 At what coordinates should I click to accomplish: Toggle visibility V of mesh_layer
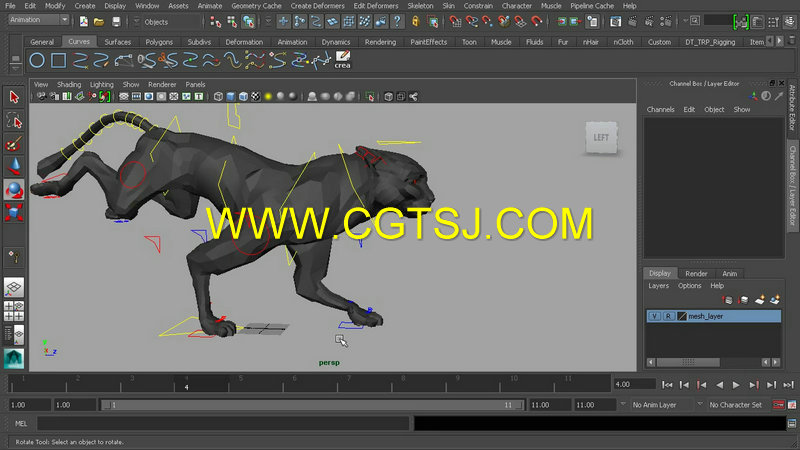coord(654,316)
